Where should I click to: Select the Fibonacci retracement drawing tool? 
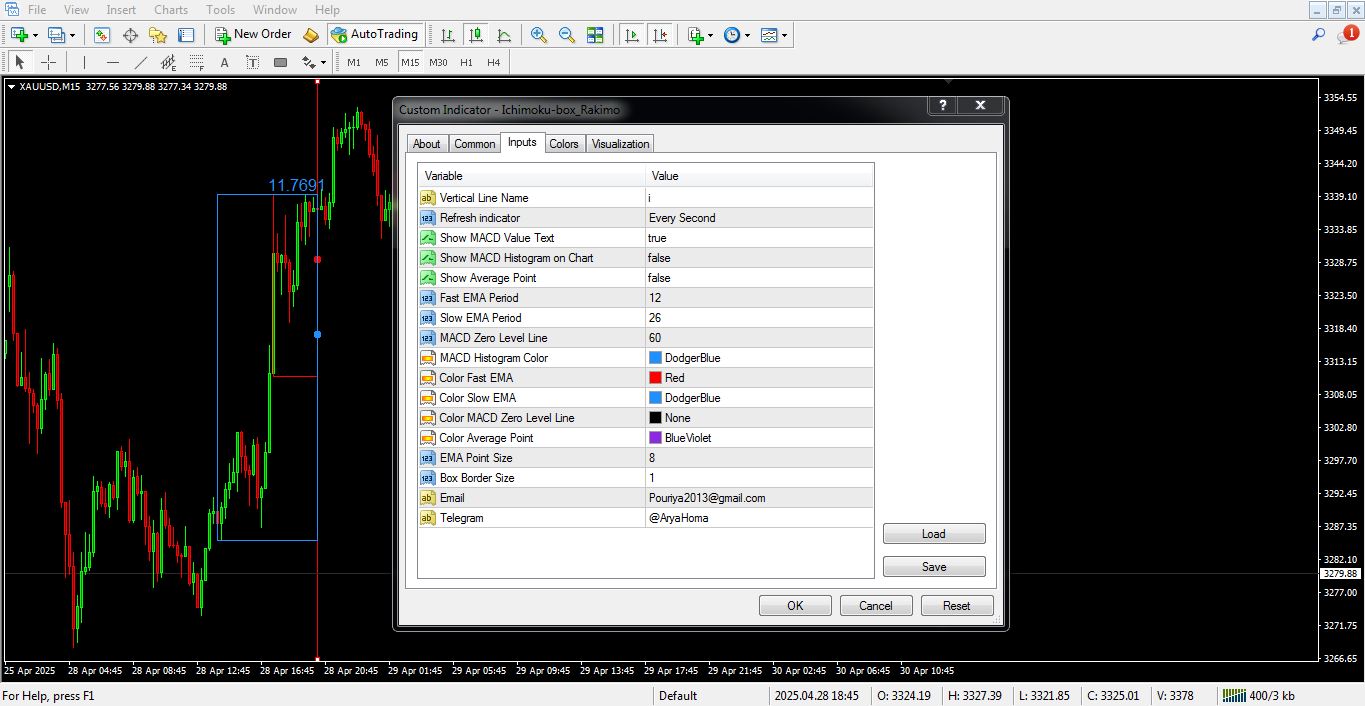195,62
